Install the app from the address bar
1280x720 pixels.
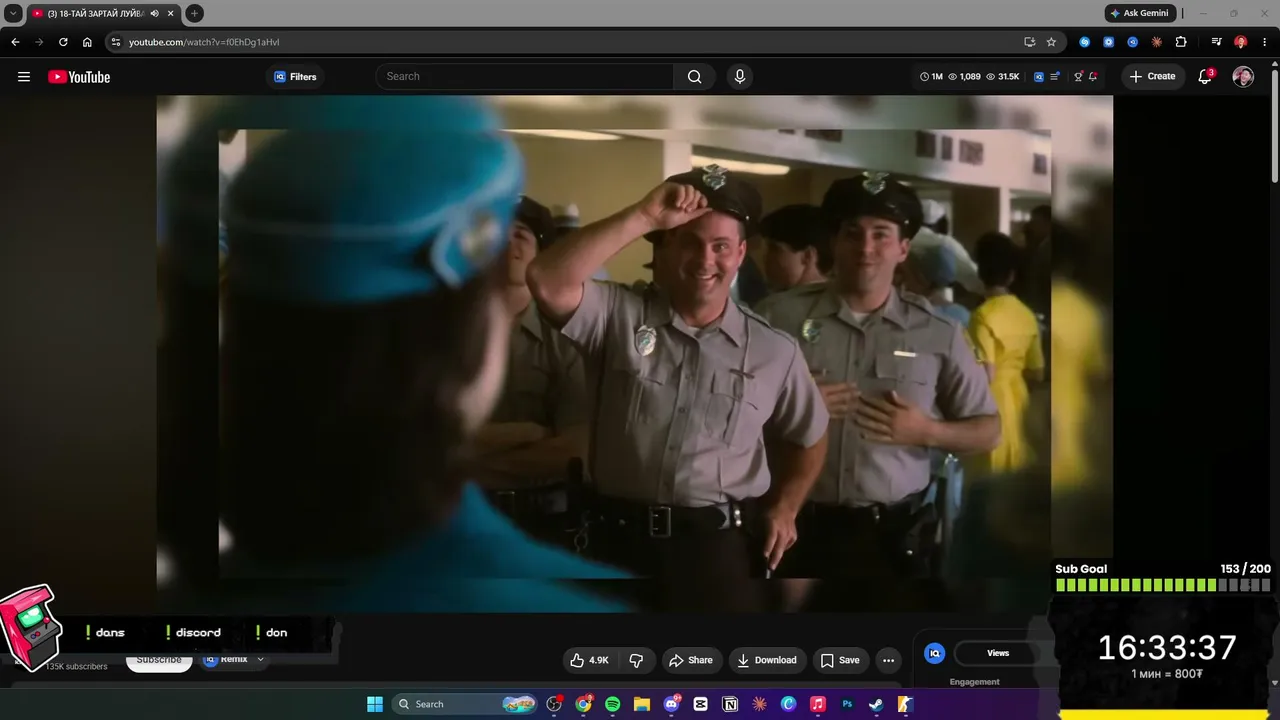(1030, 42)
